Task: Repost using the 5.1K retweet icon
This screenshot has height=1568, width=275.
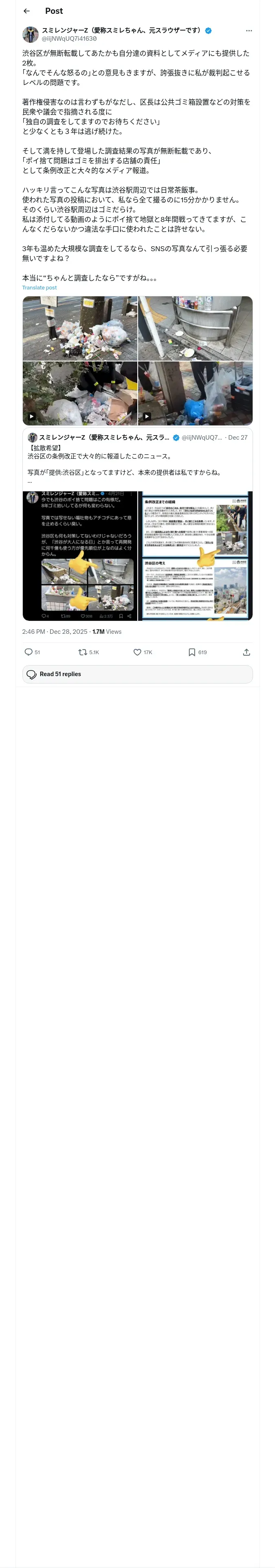Action: (82, 652)
